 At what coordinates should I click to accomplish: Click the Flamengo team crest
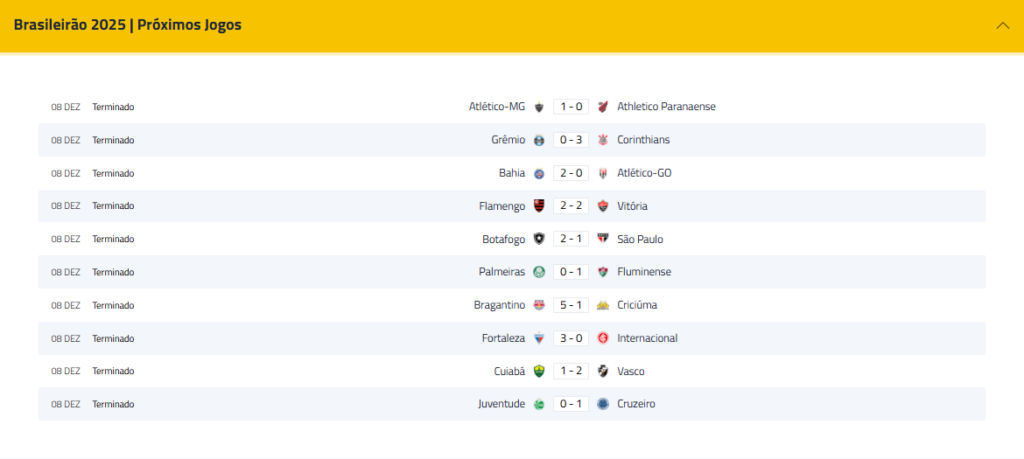click(x=539, y=206)
